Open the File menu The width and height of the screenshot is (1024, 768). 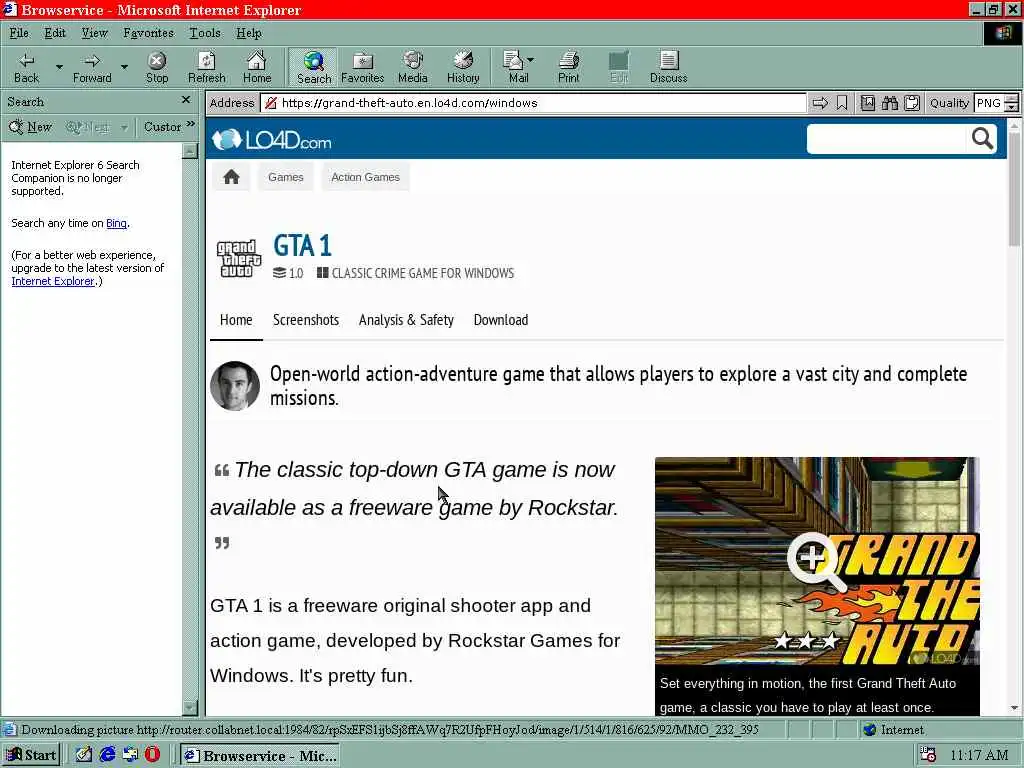19,33
